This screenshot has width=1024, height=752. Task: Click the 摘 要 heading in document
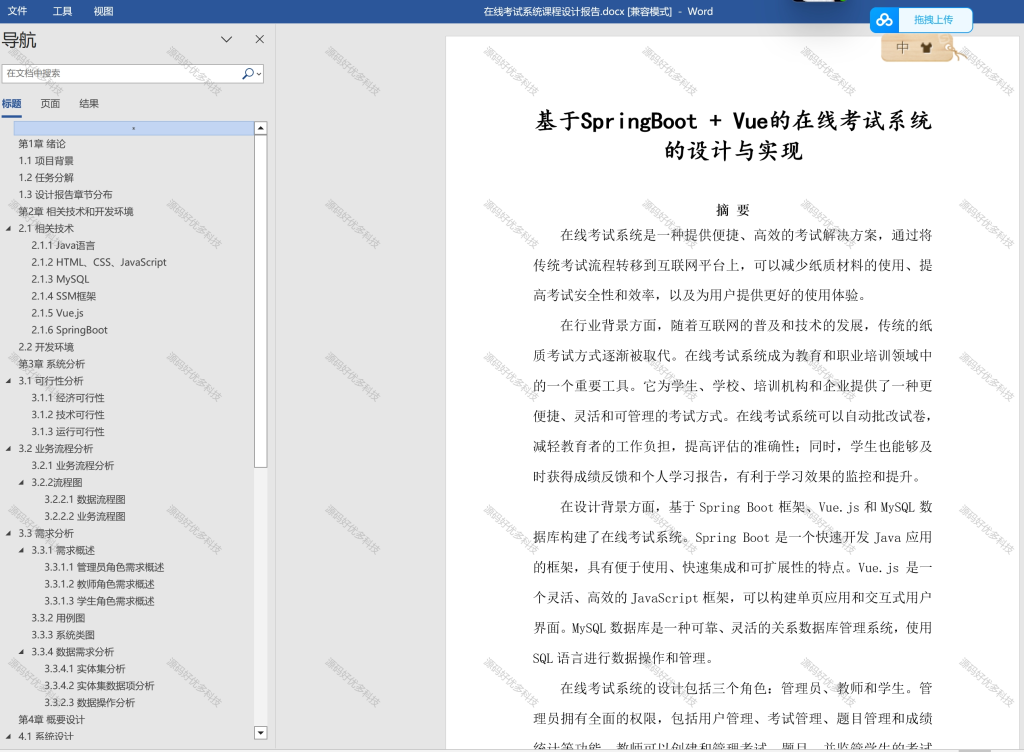(x=733, y=210)
